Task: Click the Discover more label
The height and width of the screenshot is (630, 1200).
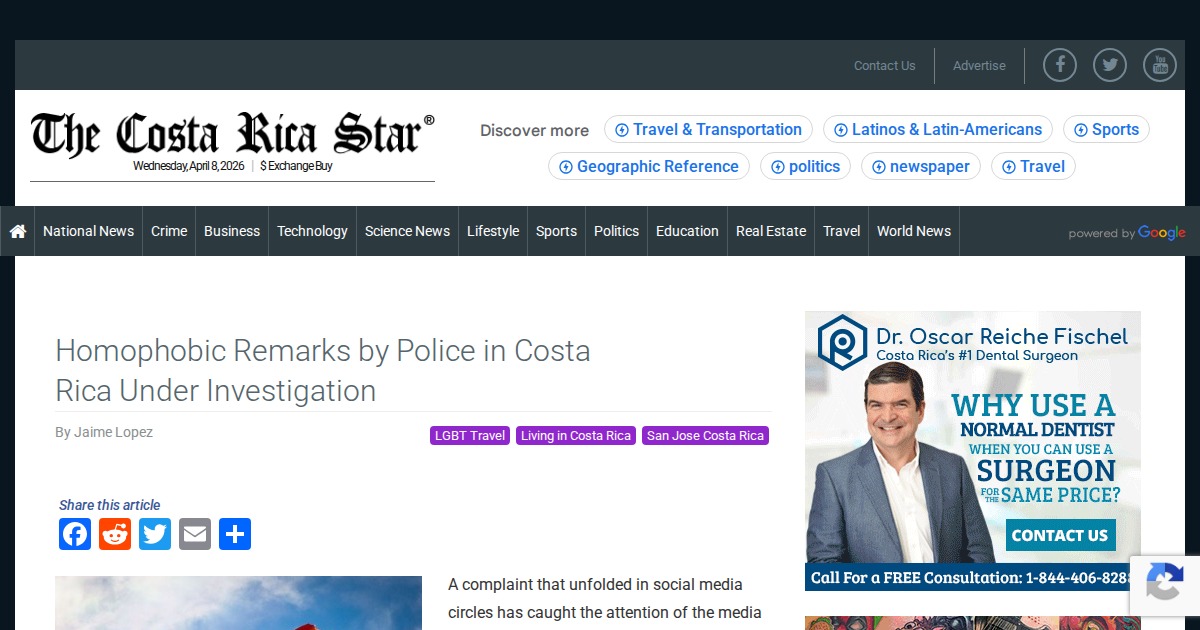Action: 534,131
